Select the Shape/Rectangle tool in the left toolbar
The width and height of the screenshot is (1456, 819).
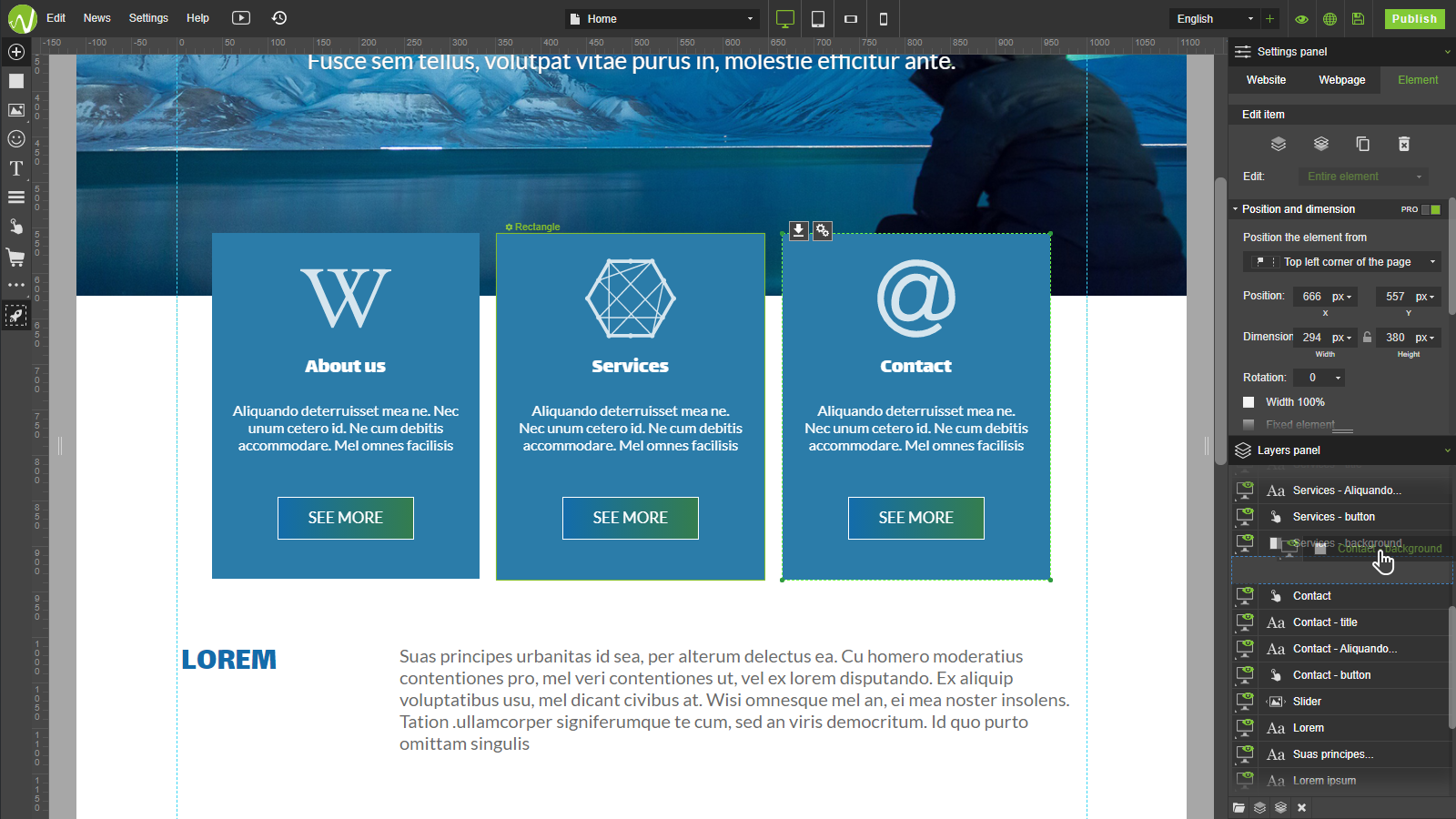[x=15, y=81]
